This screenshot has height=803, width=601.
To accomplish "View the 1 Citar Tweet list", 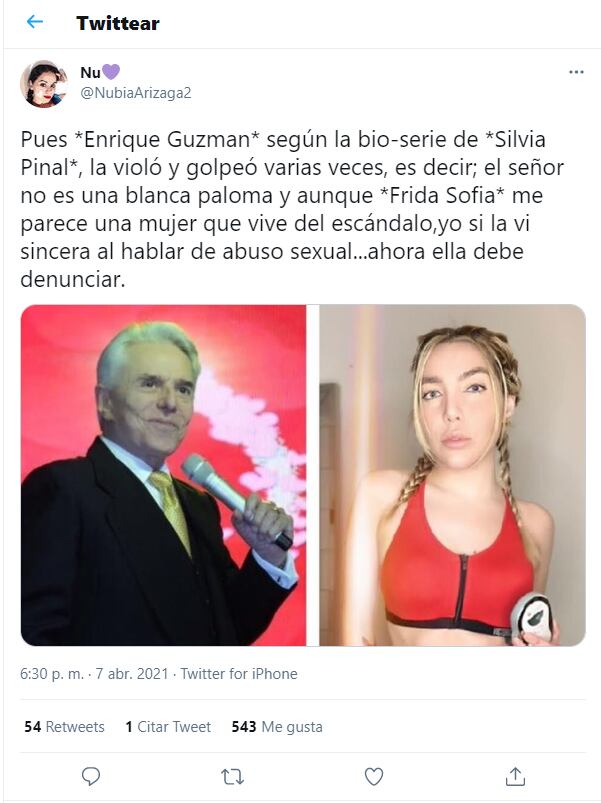I will (x=168, y=727).
